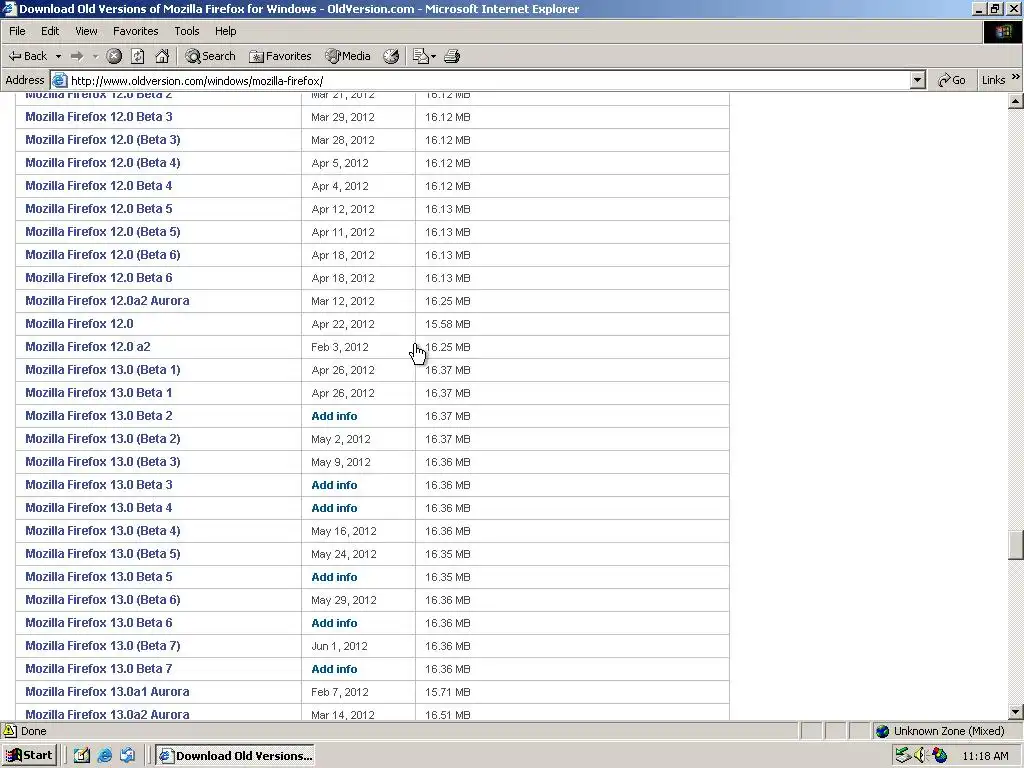Go to the Home page icon
The image size is (1024, 768).
pyautogui.click(x=162, y=56)
